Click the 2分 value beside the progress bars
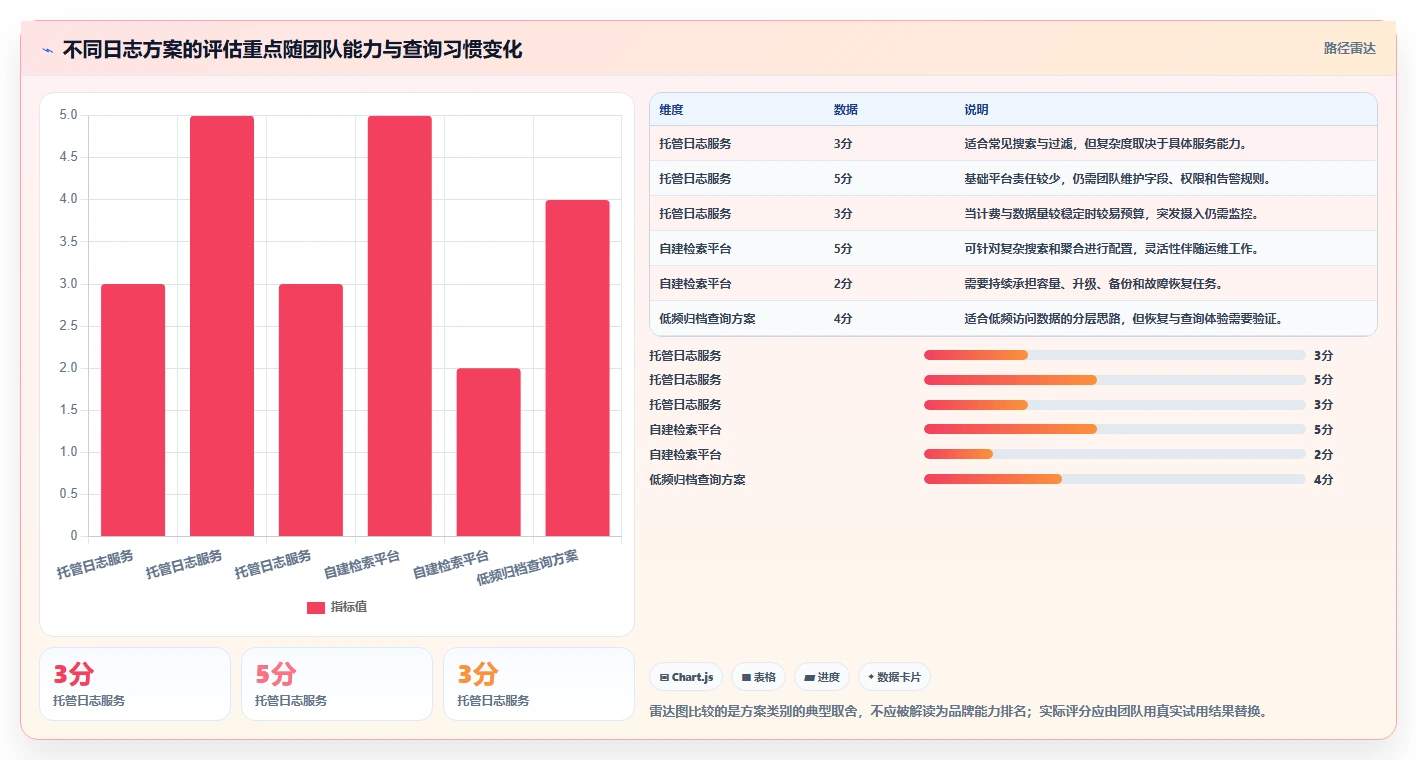This screenshot has height=760, width=1417. tap(1323, 454)
